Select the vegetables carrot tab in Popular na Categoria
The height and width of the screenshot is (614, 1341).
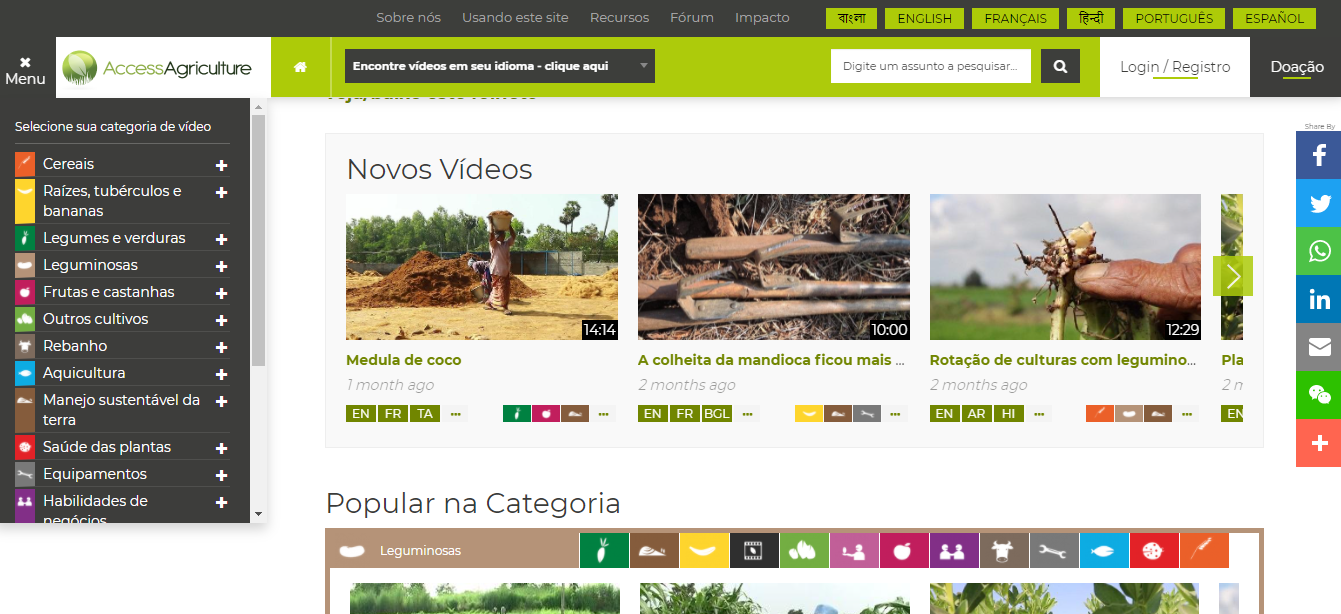tap(604, 551)
